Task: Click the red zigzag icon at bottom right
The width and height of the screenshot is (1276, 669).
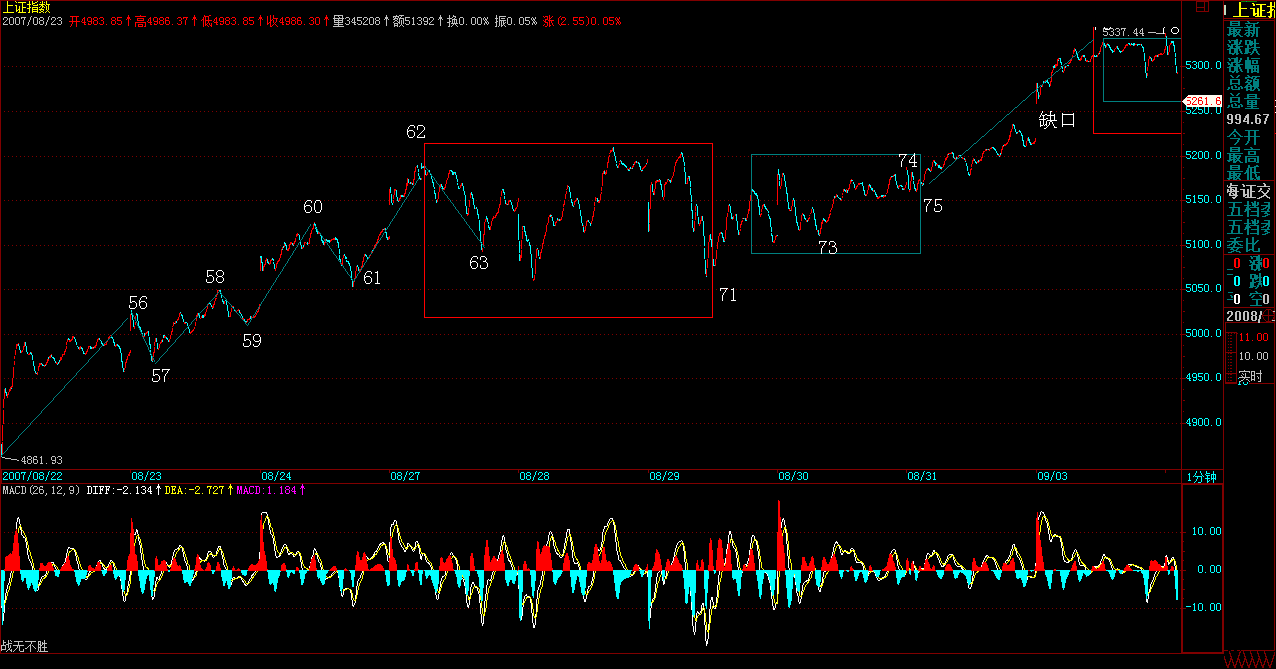Action: [1248, 660]
